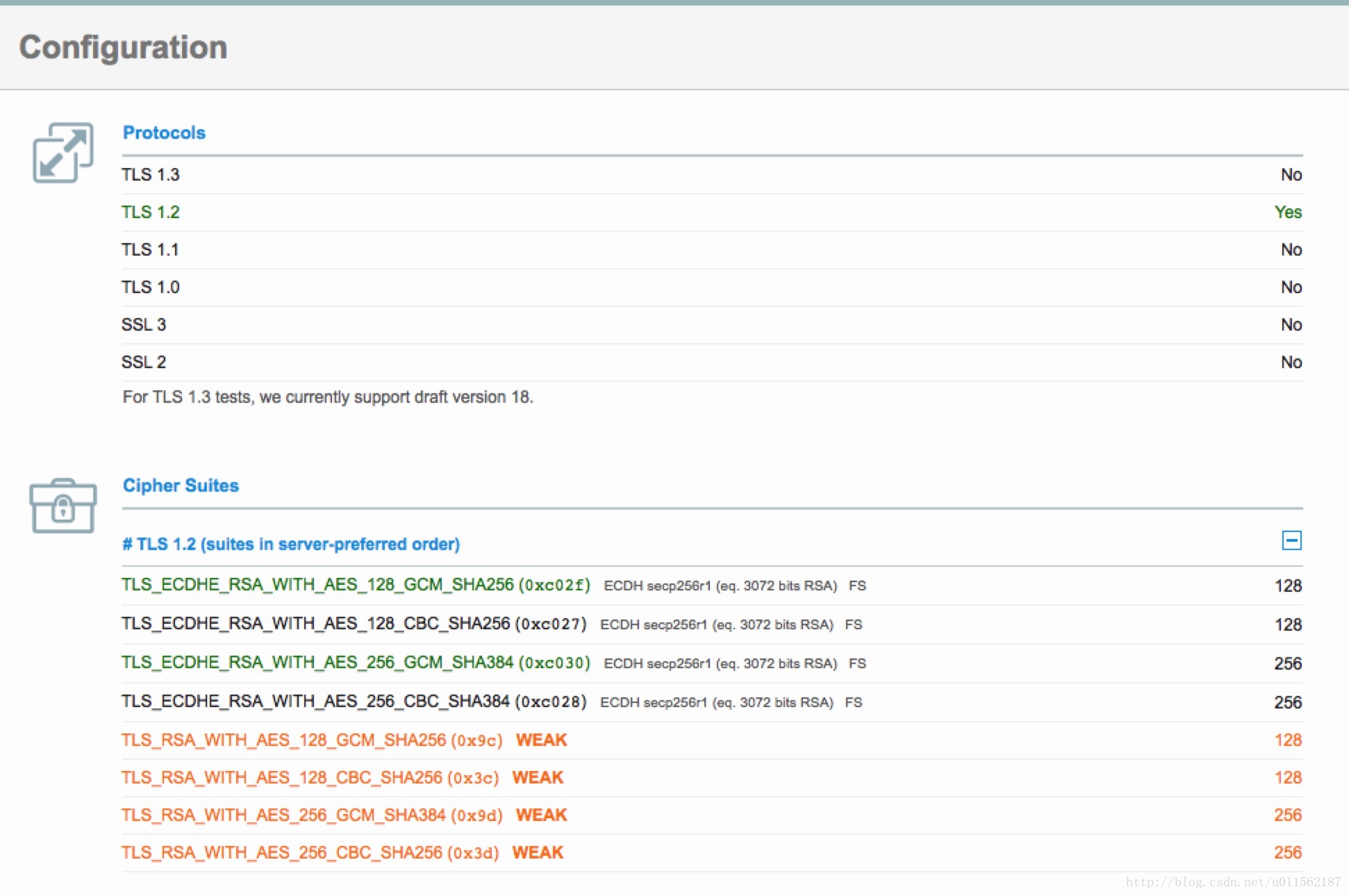Click FS marker on the 0xc02f suite

coord(857,586)
